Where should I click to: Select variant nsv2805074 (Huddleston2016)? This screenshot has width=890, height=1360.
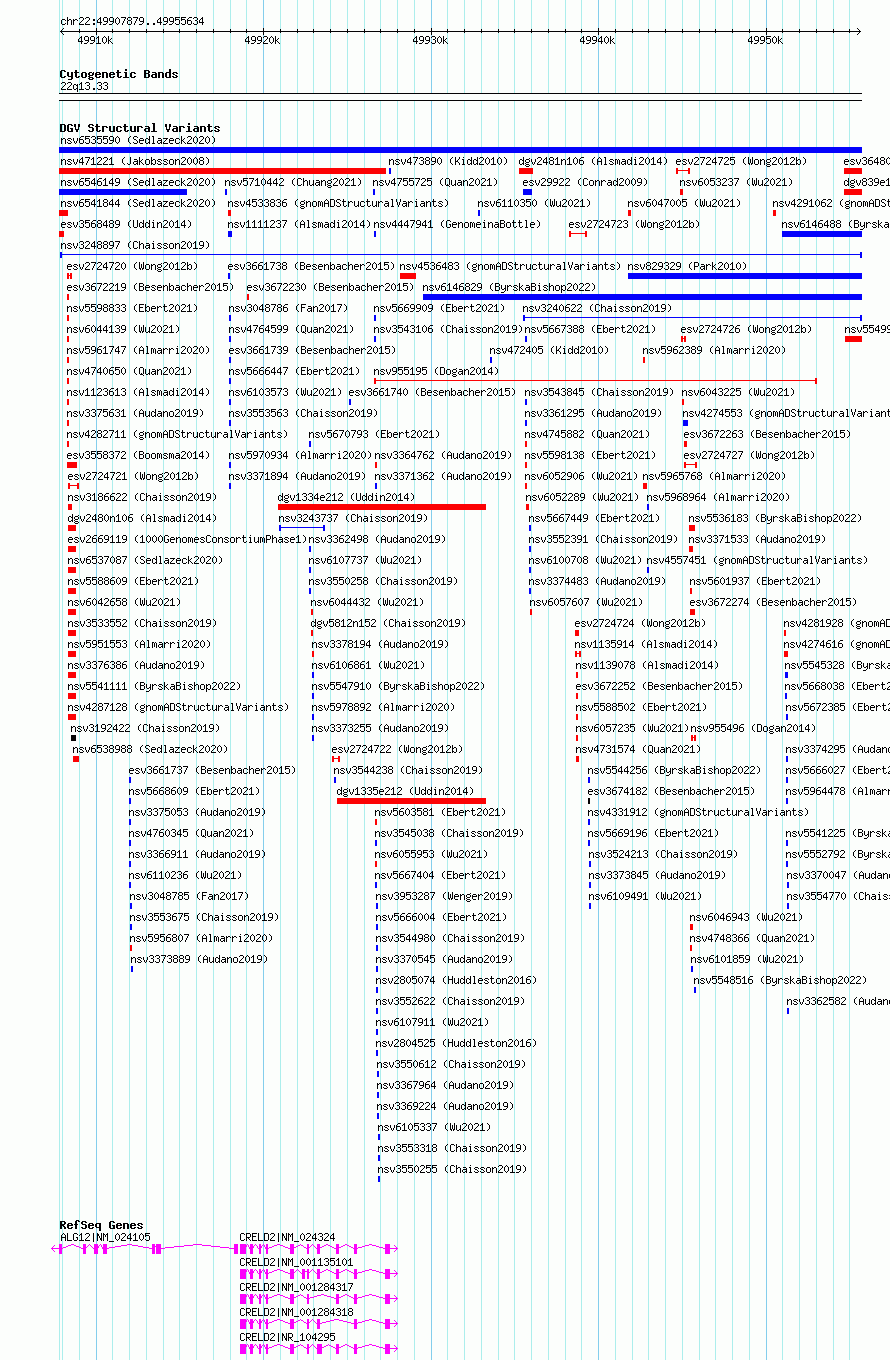coord(456,980)
